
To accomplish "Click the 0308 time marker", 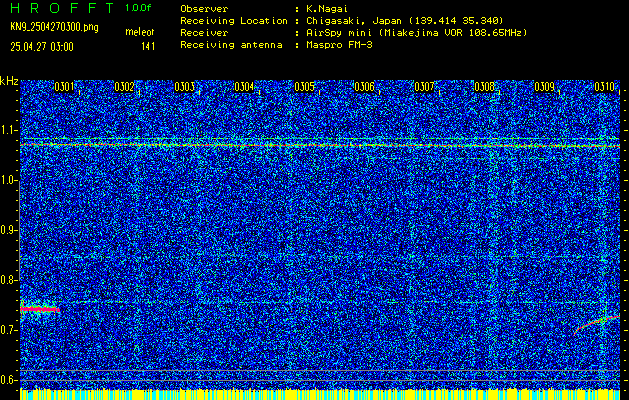I will (x=484, y=87).
